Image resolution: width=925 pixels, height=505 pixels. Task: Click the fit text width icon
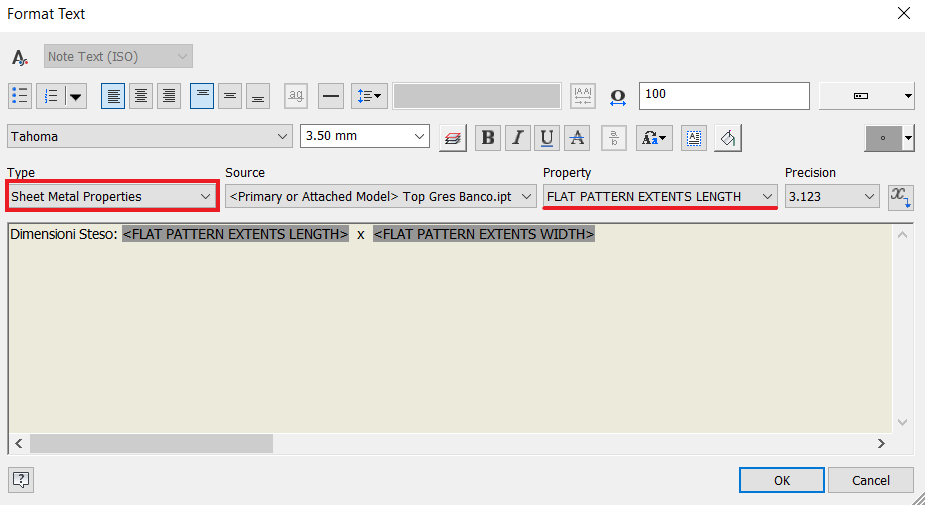click(583, 96)
